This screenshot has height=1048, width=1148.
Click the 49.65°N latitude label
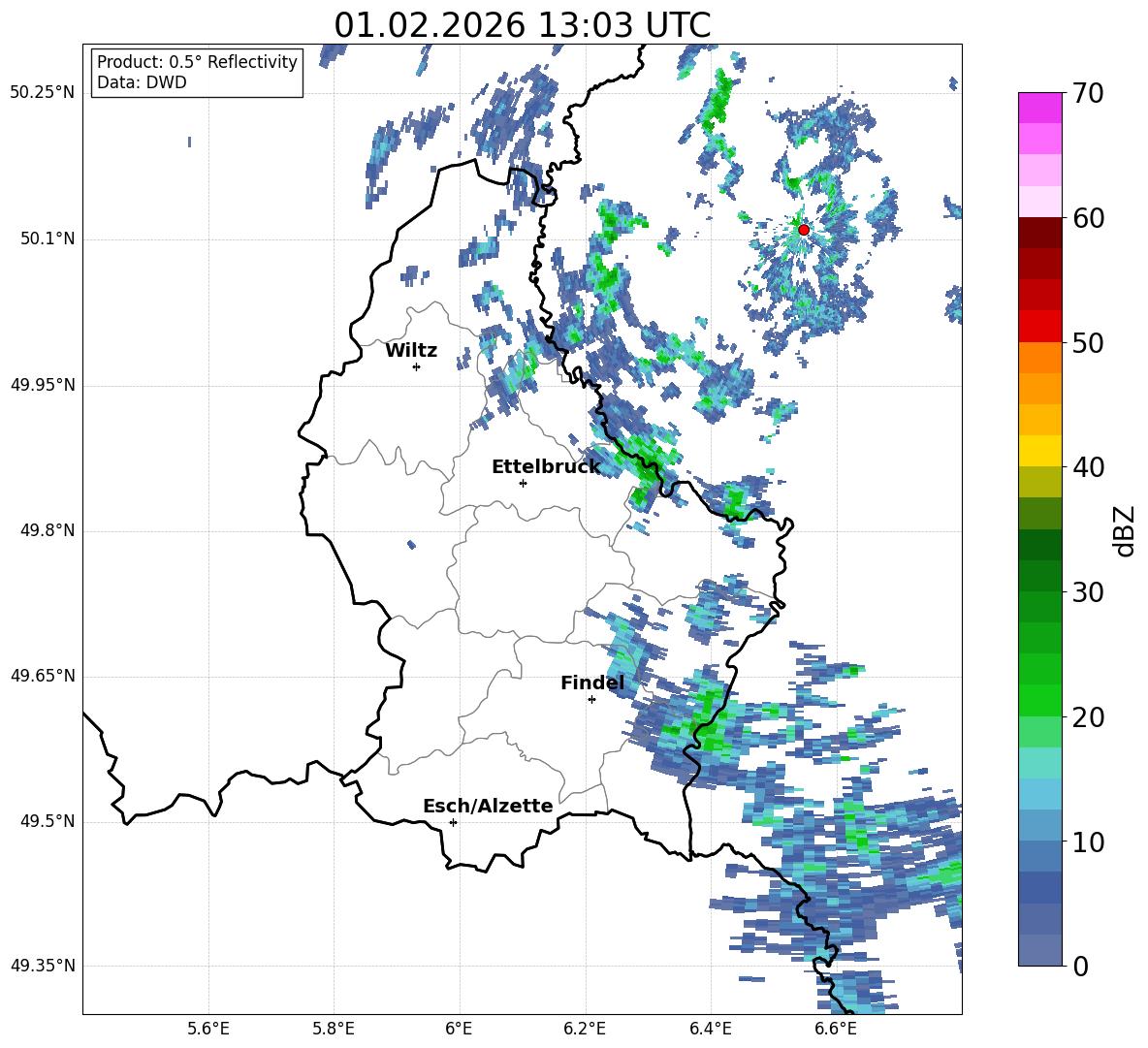tap(43, 676)
